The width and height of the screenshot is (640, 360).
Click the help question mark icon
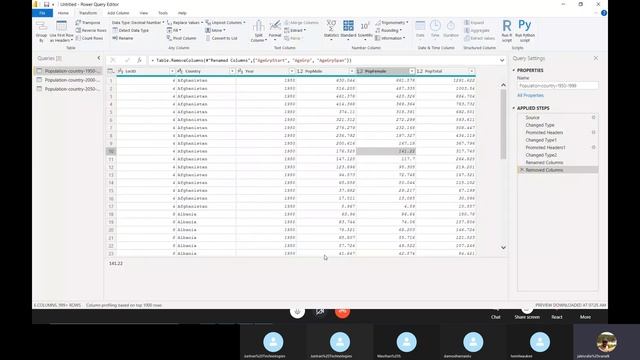pos(604,13)
